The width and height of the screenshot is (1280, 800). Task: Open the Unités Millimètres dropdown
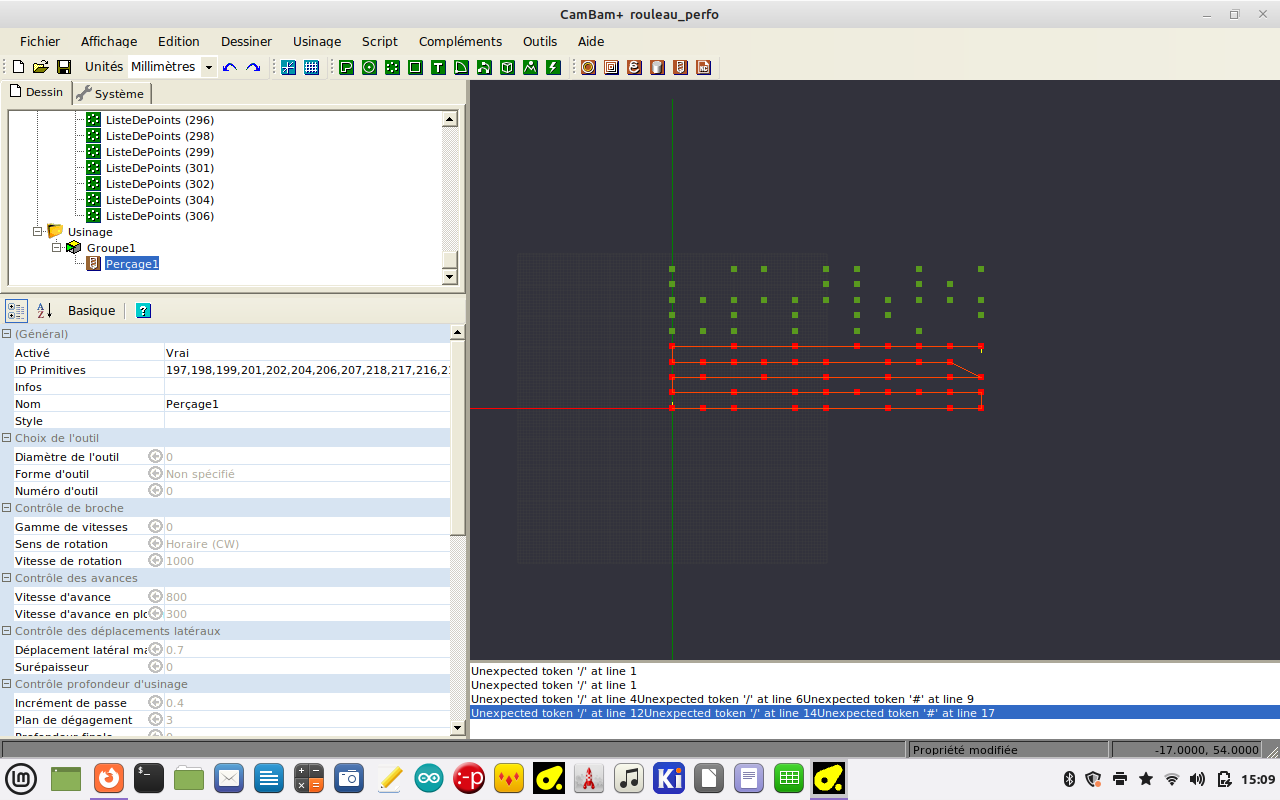(208, 67)
